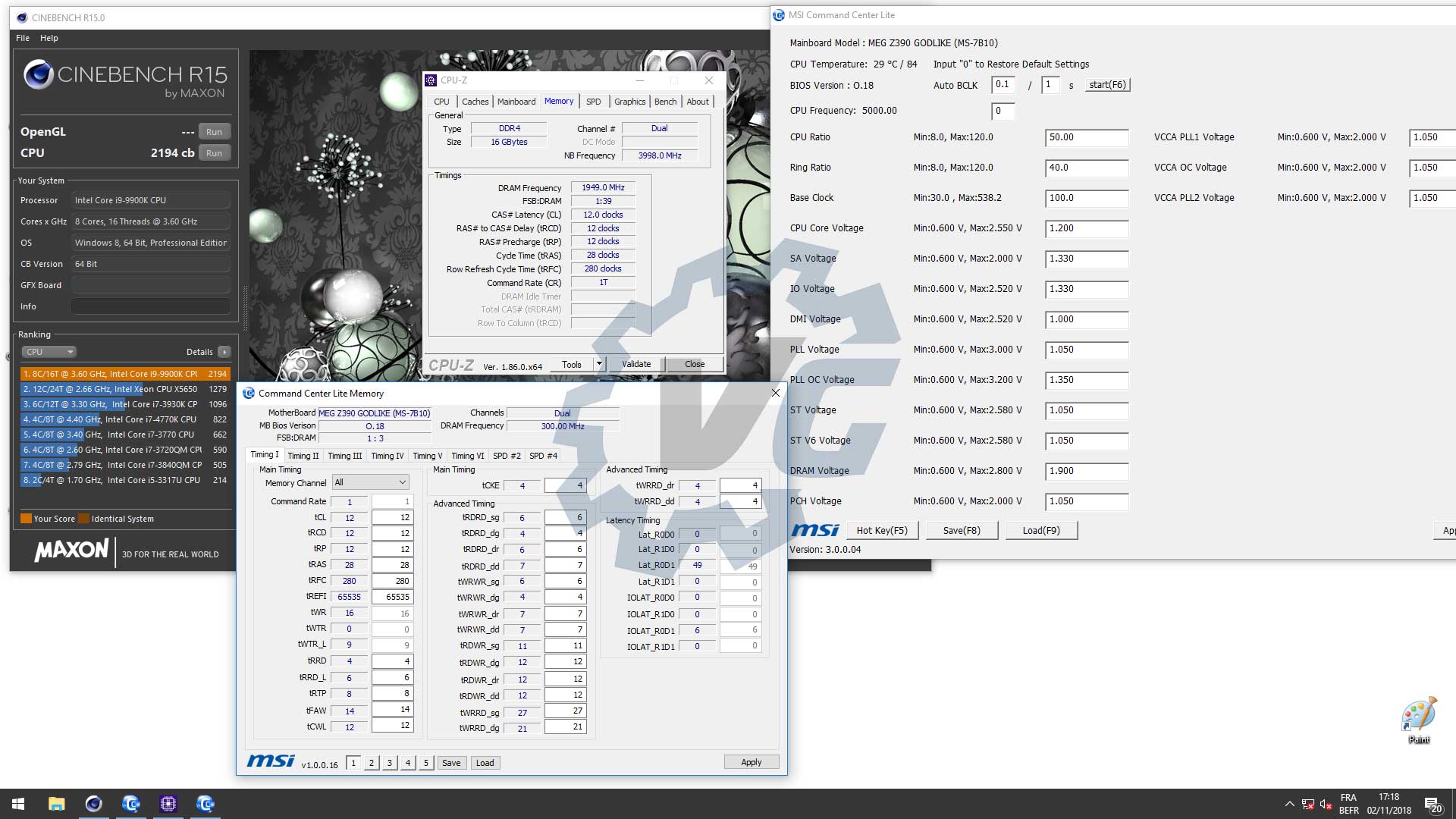Image resolution: width=1456 pixels, height=819 pixels.
Task: Switch to CPU-Z taskbar icon
Action: click(168, 804)
